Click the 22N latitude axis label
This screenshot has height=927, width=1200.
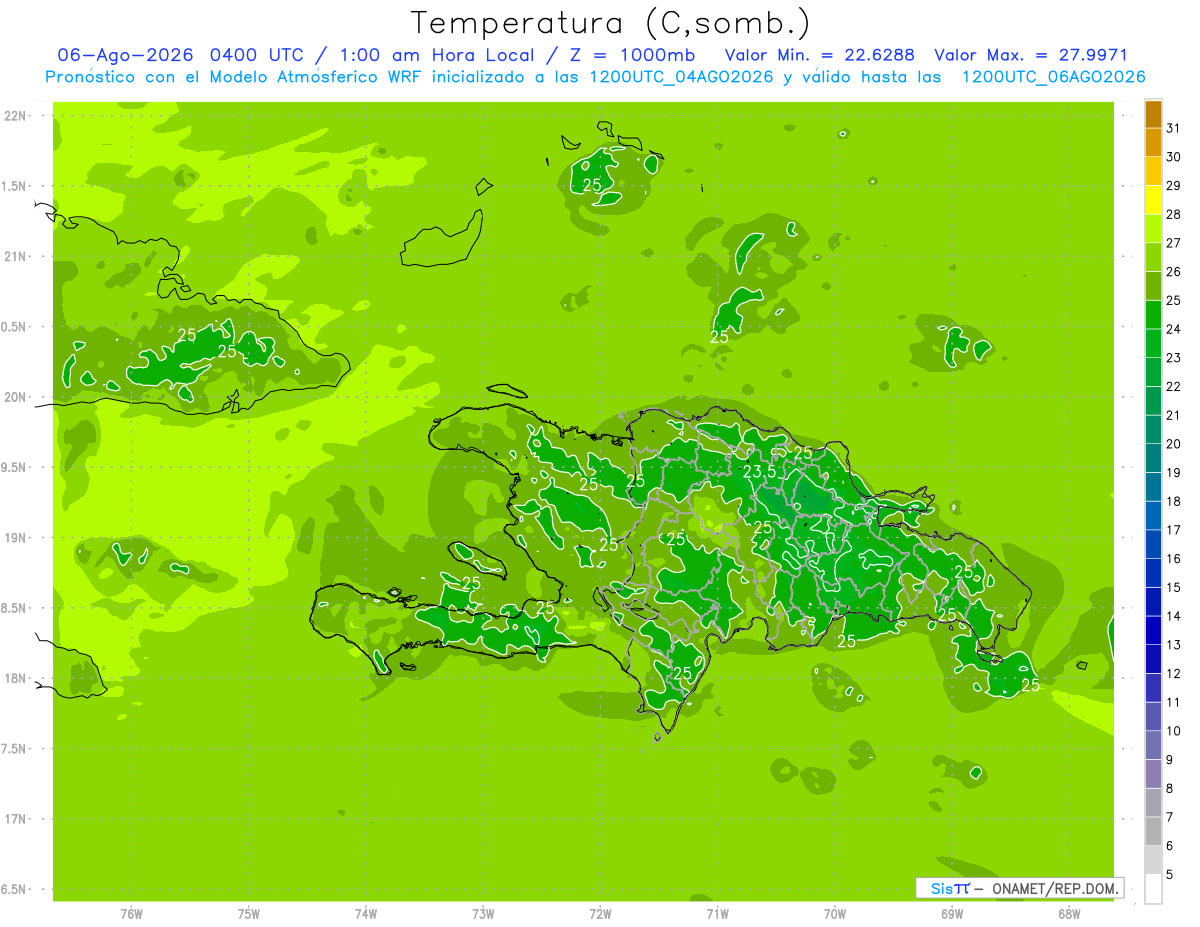(16, 116)
